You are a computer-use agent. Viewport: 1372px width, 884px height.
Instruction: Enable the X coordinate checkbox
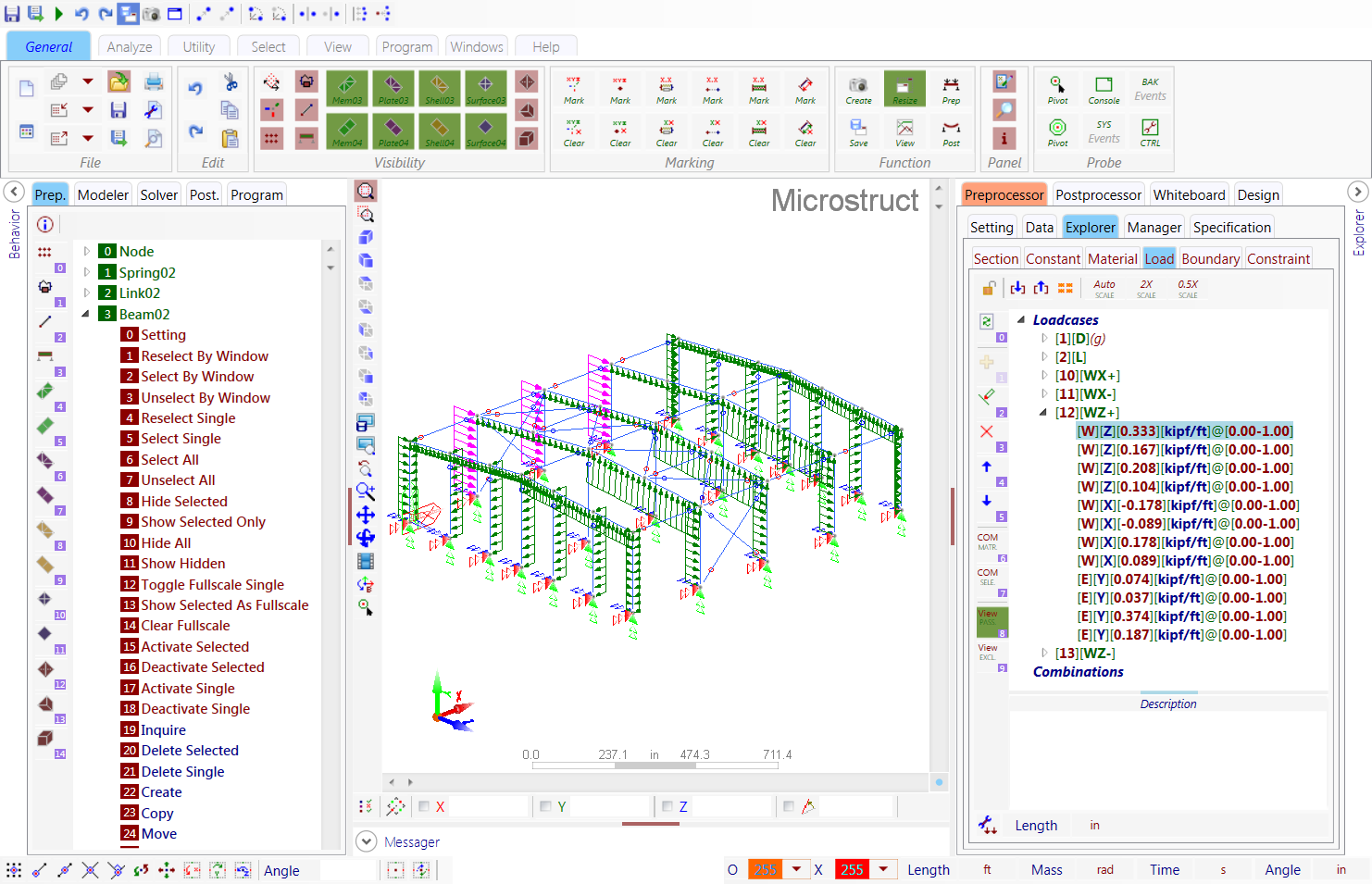point(424,806)
